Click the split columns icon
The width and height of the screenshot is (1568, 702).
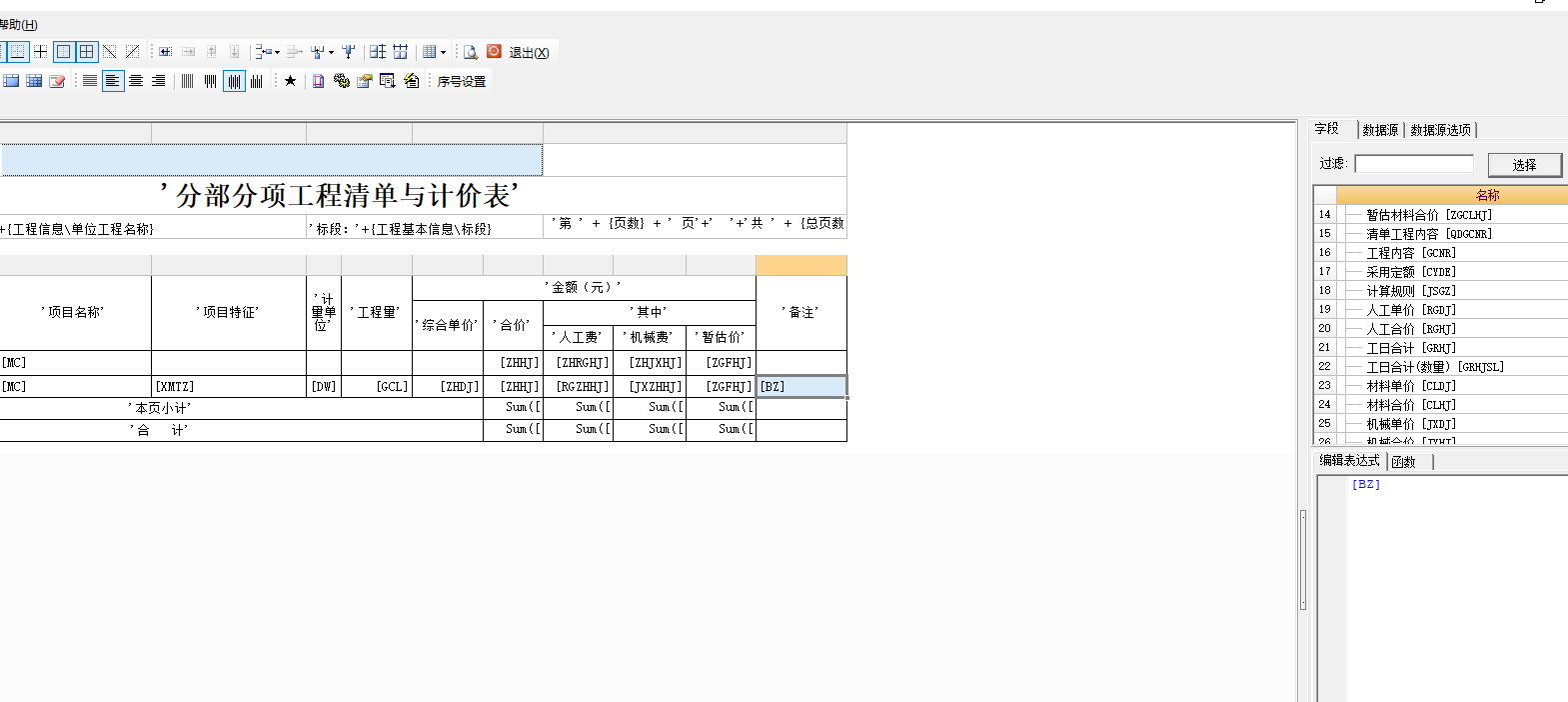[x=378, y=52]
